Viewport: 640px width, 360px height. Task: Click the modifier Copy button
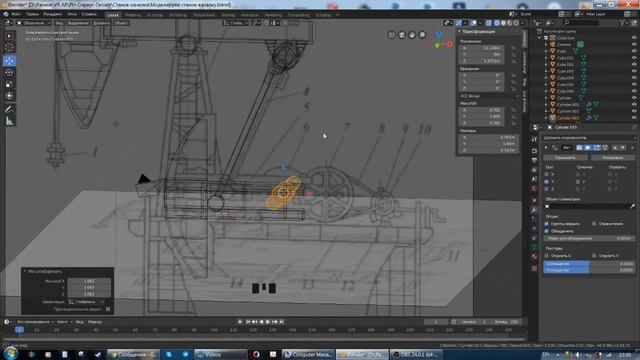(x=613, y=158)
